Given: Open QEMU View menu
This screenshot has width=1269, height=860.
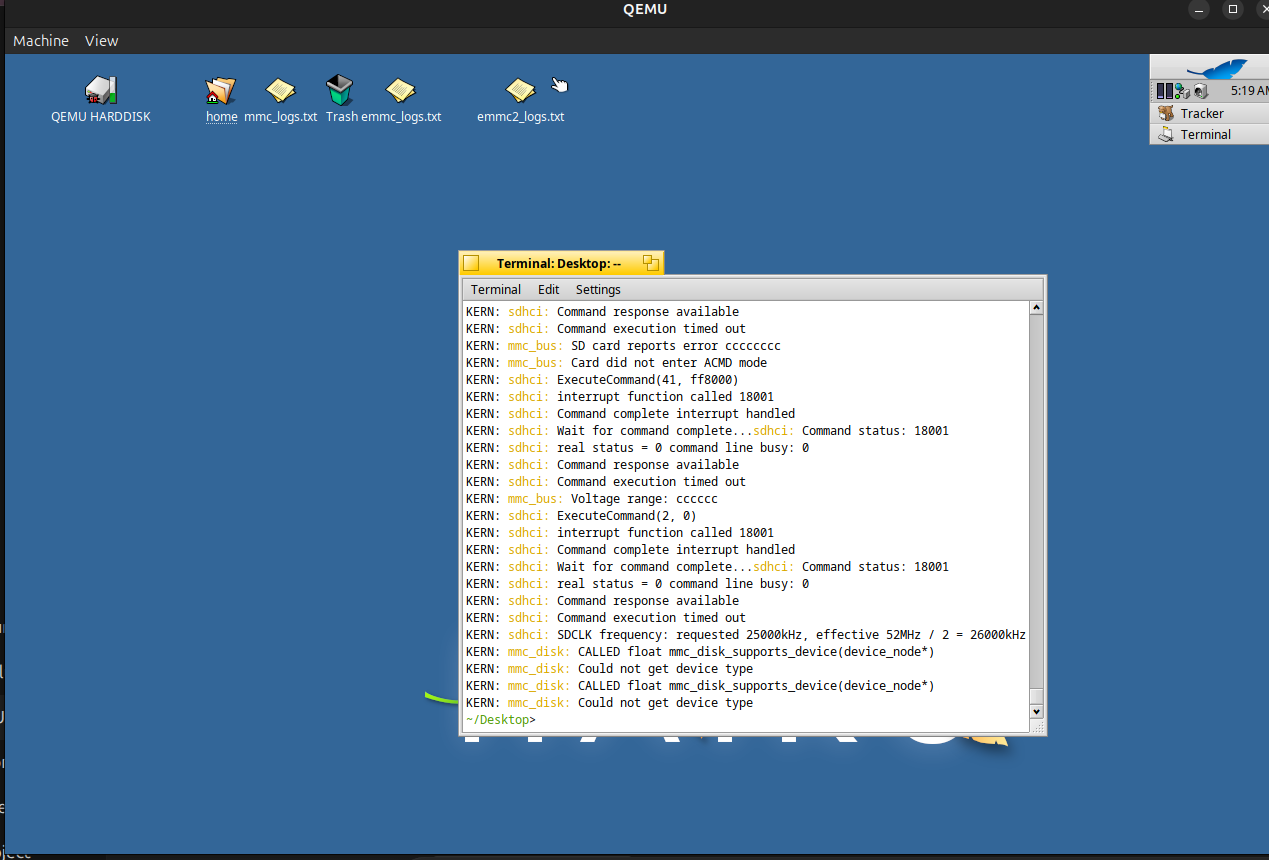Looking at the screenshot, I should [x=101, y=41].
